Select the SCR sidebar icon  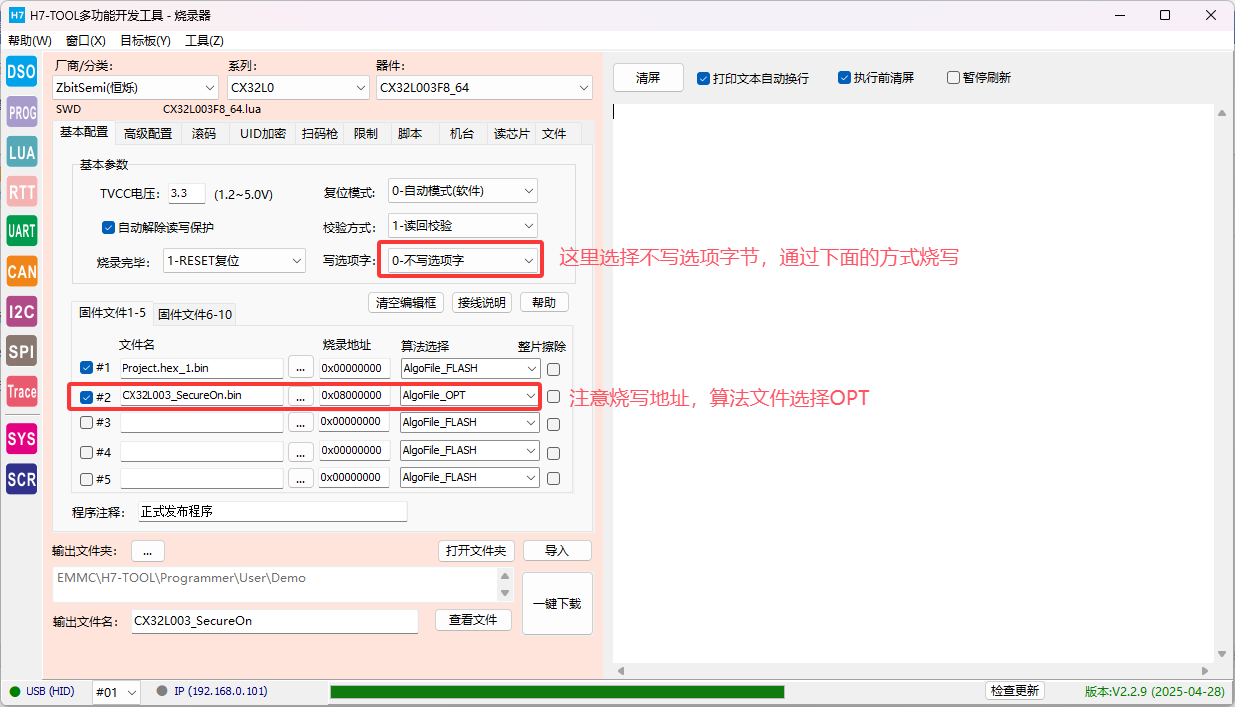pyautogui.click(x=21, y=478)
